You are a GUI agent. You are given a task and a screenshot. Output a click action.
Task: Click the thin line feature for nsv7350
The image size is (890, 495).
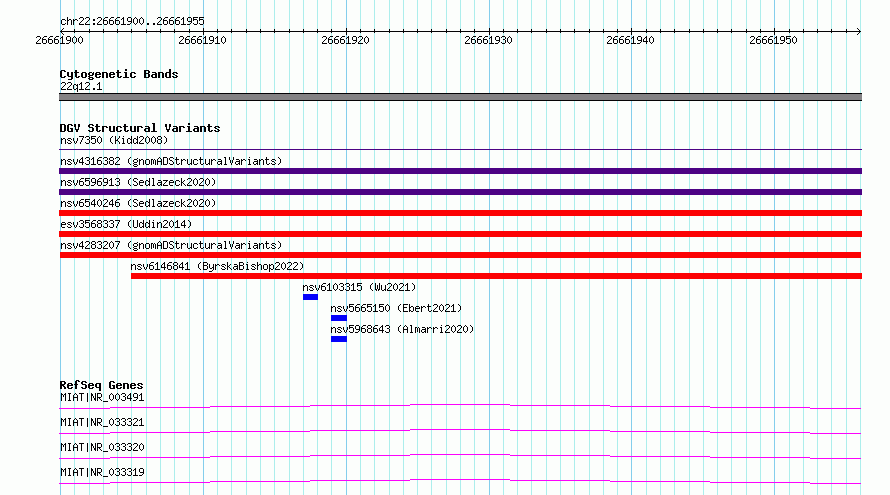[460, 149]
